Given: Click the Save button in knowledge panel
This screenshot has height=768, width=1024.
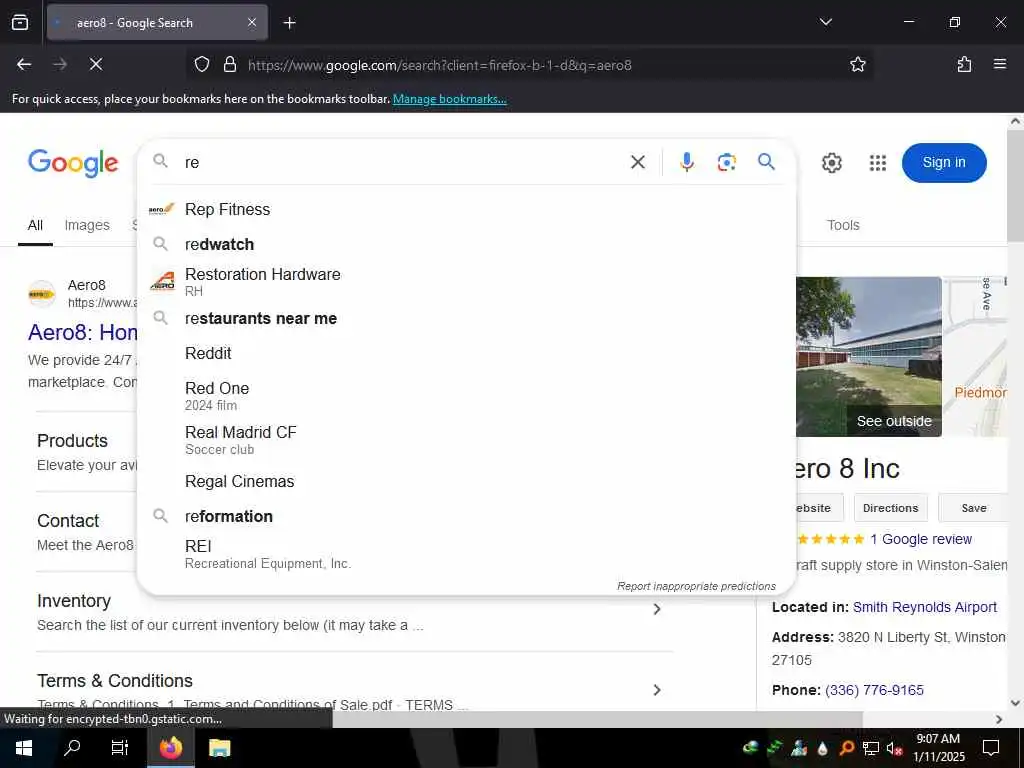Looking at the screenshot, I should click(973, 508).
